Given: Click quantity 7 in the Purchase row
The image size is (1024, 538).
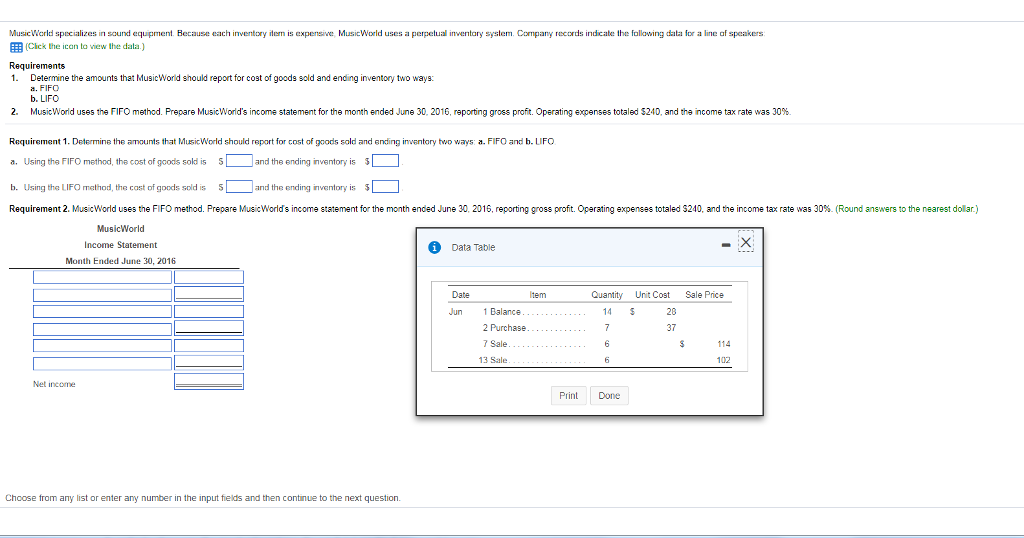Looking at the screenshot, I should [x=607, y=328].
